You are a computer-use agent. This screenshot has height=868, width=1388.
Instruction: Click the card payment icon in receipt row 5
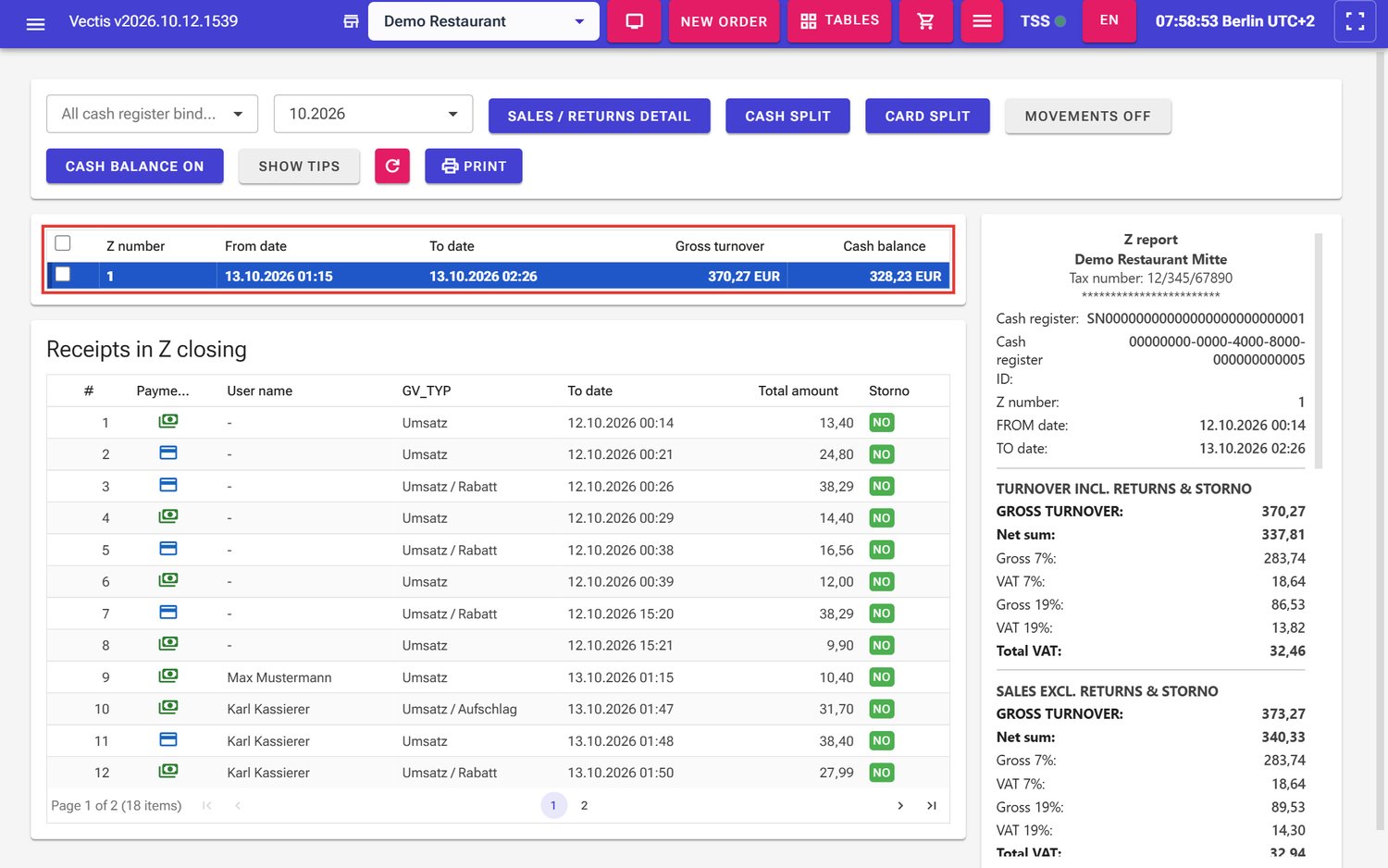click(167, 549)
